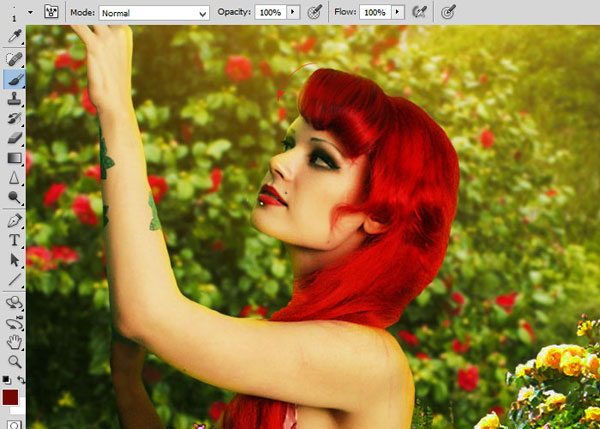600x429 pixels.
Task: Click the Opacity value field
Action: (271, 12)
